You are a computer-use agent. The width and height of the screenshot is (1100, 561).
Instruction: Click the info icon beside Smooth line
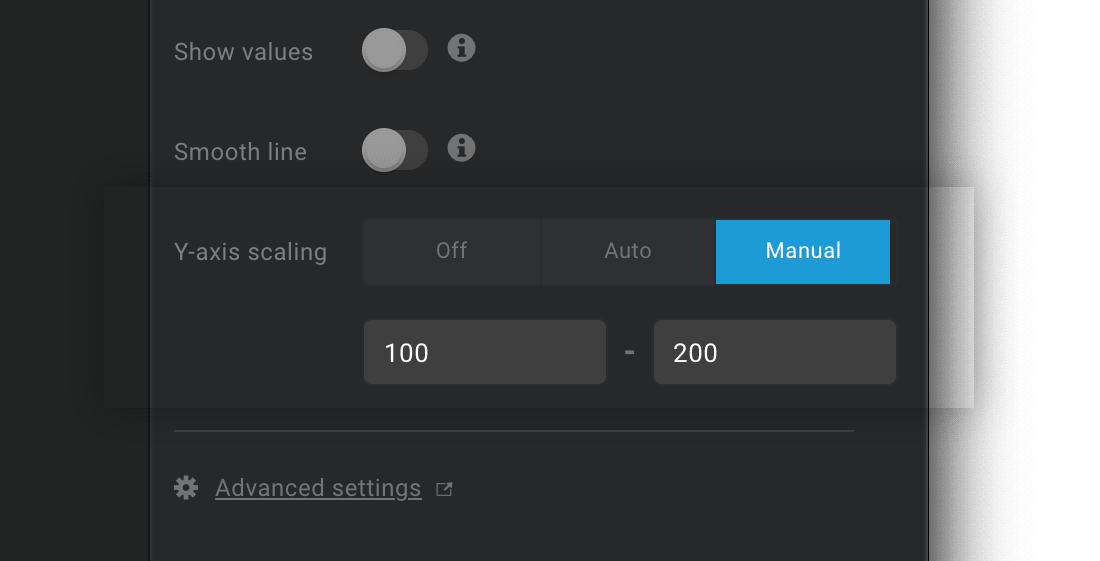pos(461,148)
